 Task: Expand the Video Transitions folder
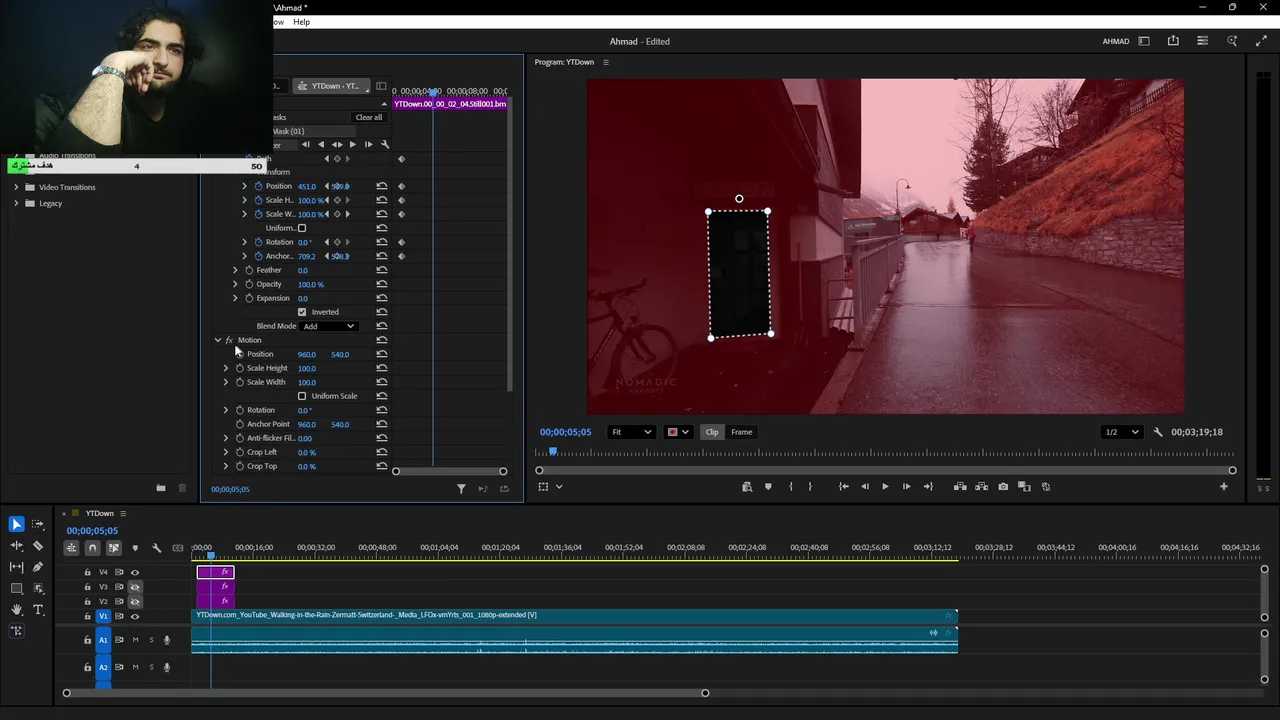16,187
